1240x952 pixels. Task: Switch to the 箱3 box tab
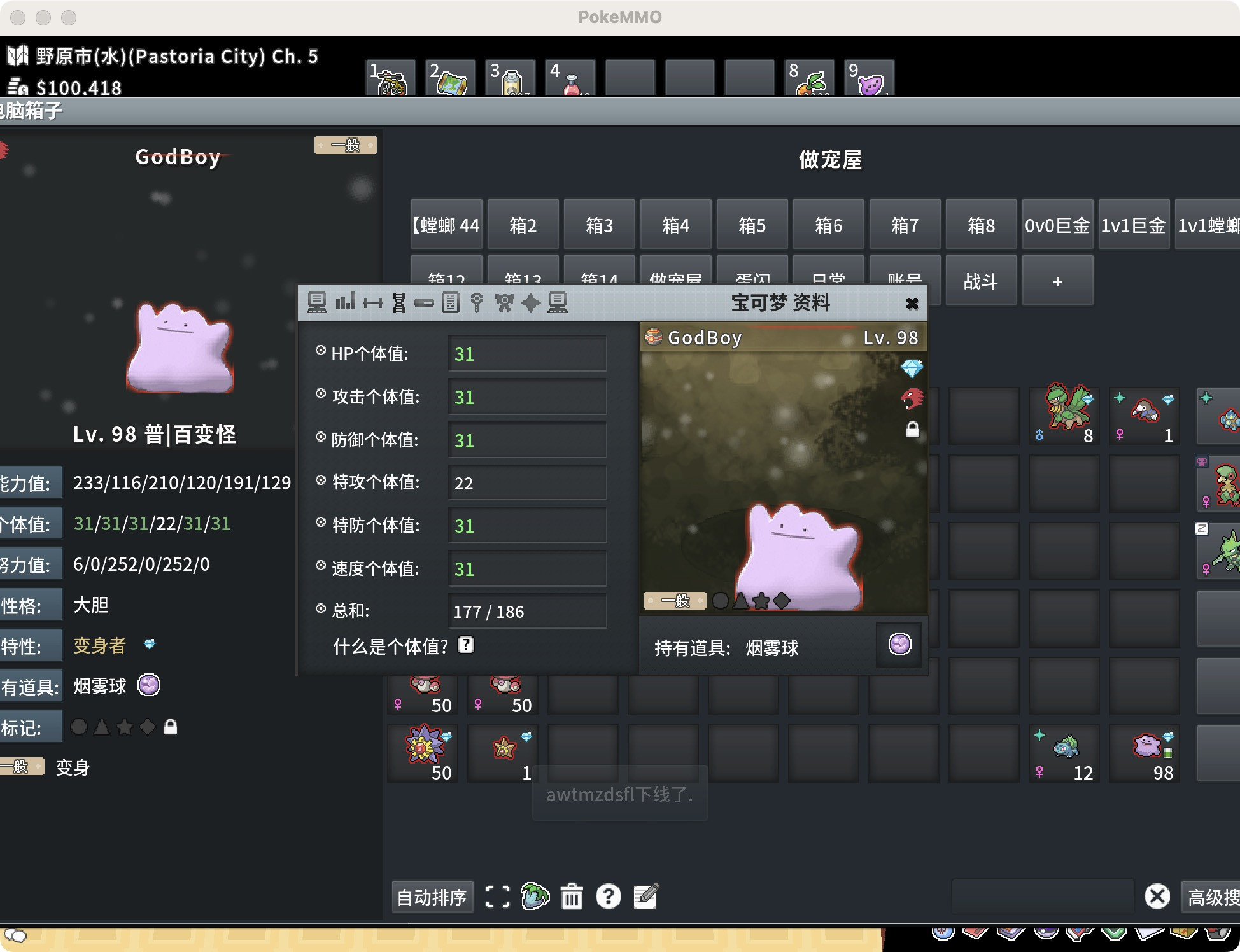600,225
